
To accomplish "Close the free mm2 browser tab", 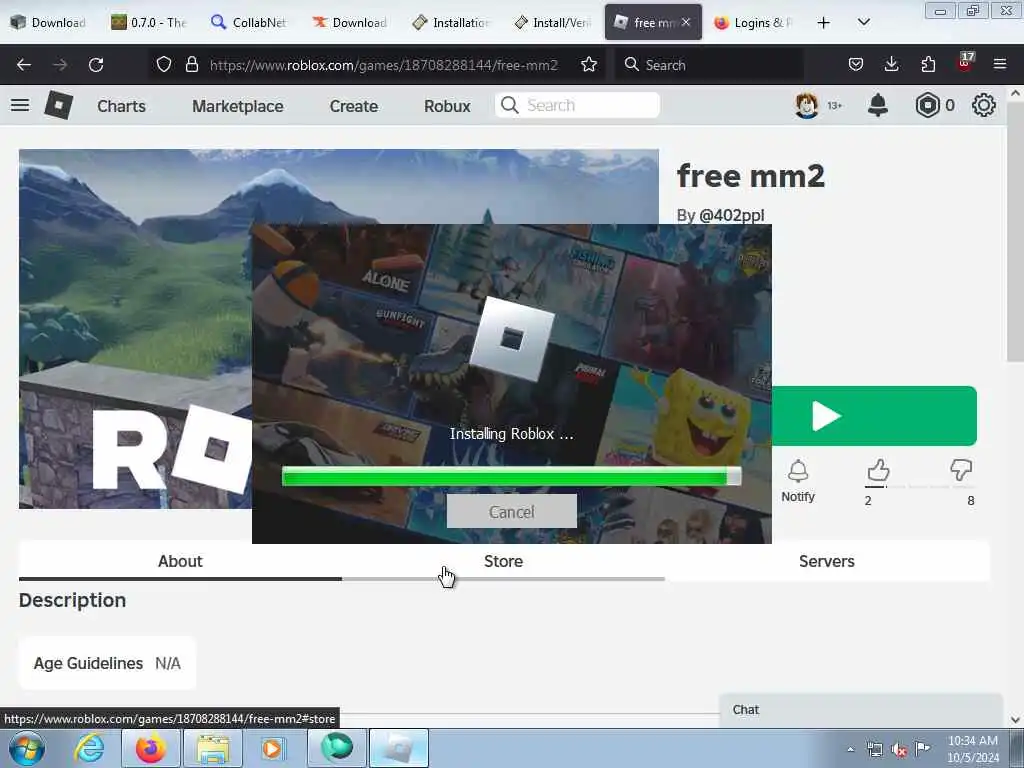I will (x=686, y=22).
